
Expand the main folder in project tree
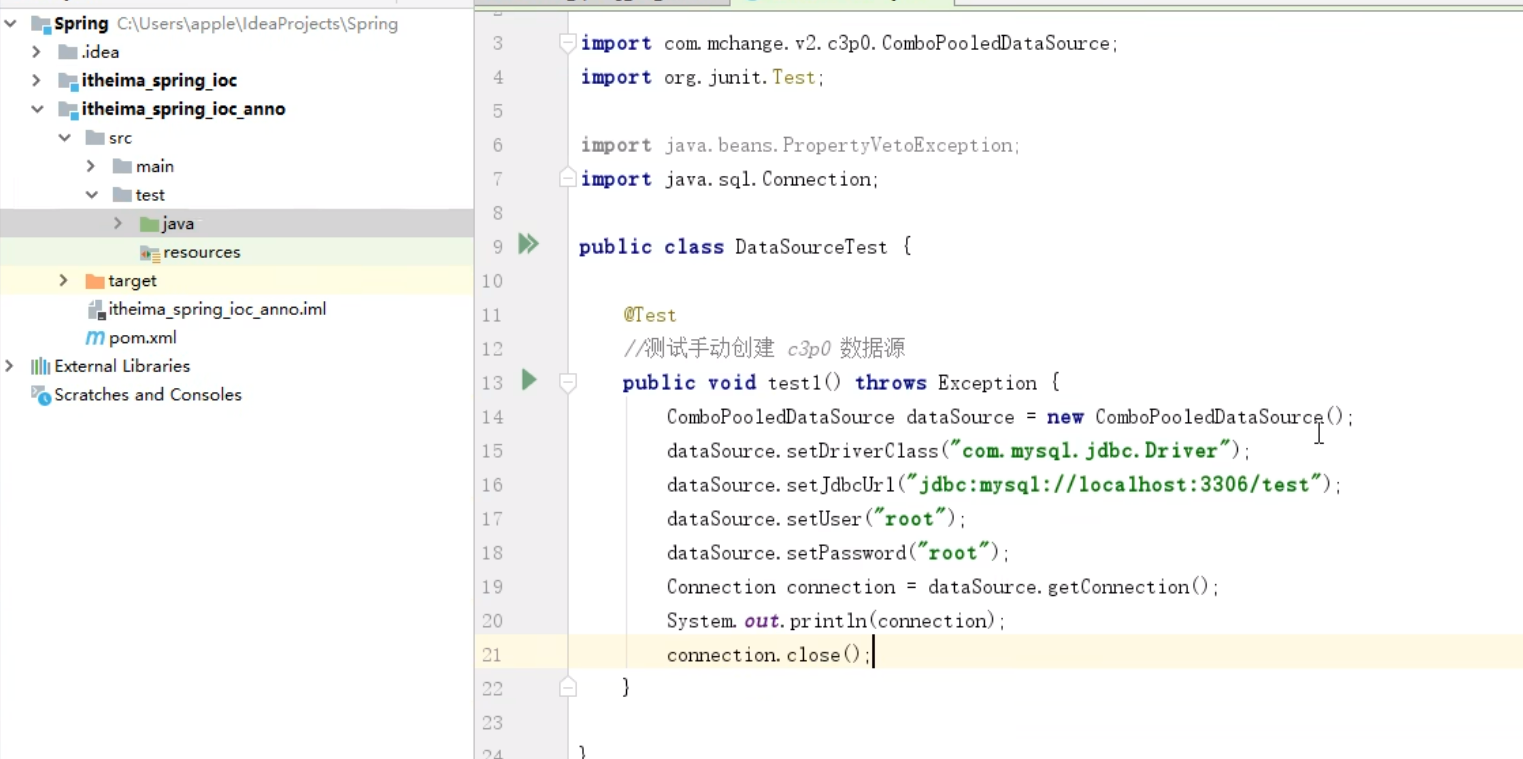tap(90, 165)
